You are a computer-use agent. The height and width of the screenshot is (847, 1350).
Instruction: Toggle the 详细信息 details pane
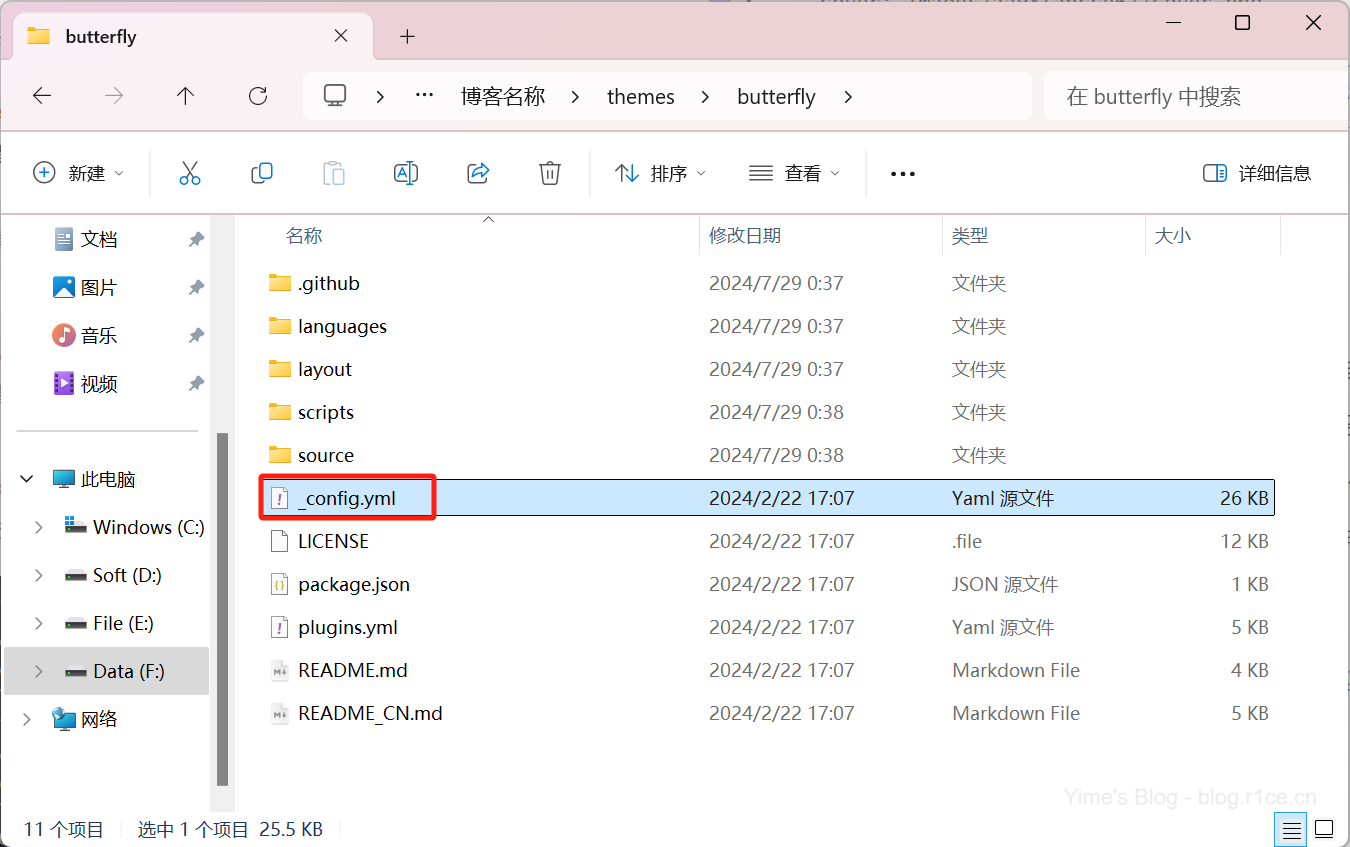[x=1257, y=173]
